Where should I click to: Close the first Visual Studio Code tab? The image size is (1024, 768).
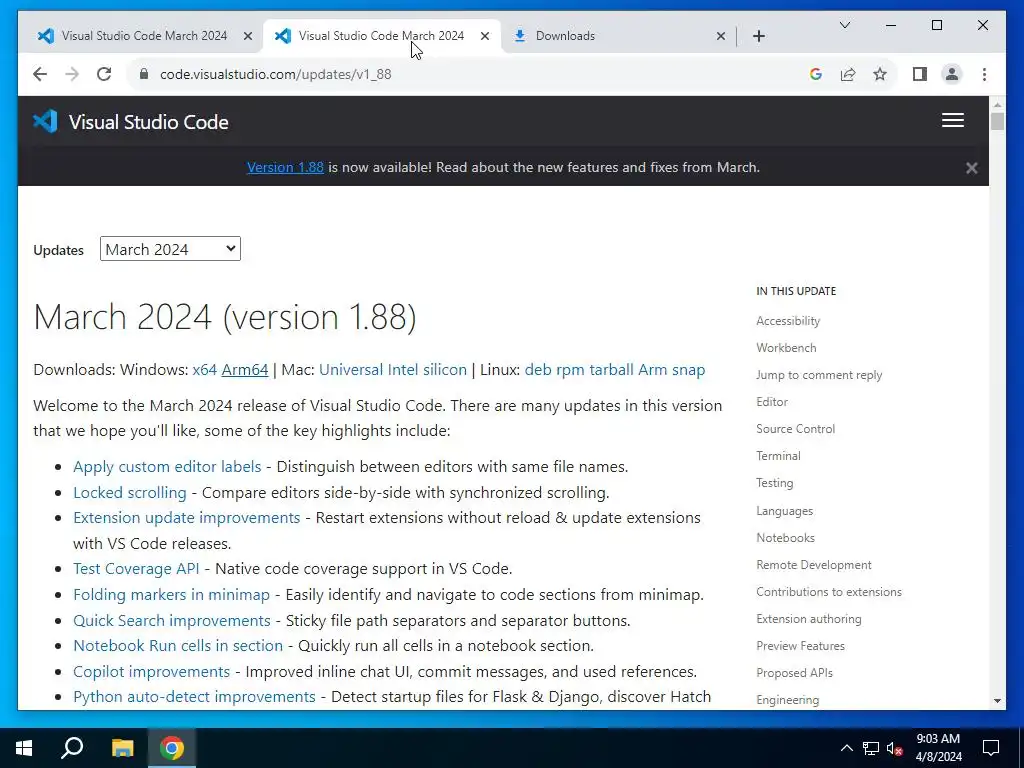[248, 36]
